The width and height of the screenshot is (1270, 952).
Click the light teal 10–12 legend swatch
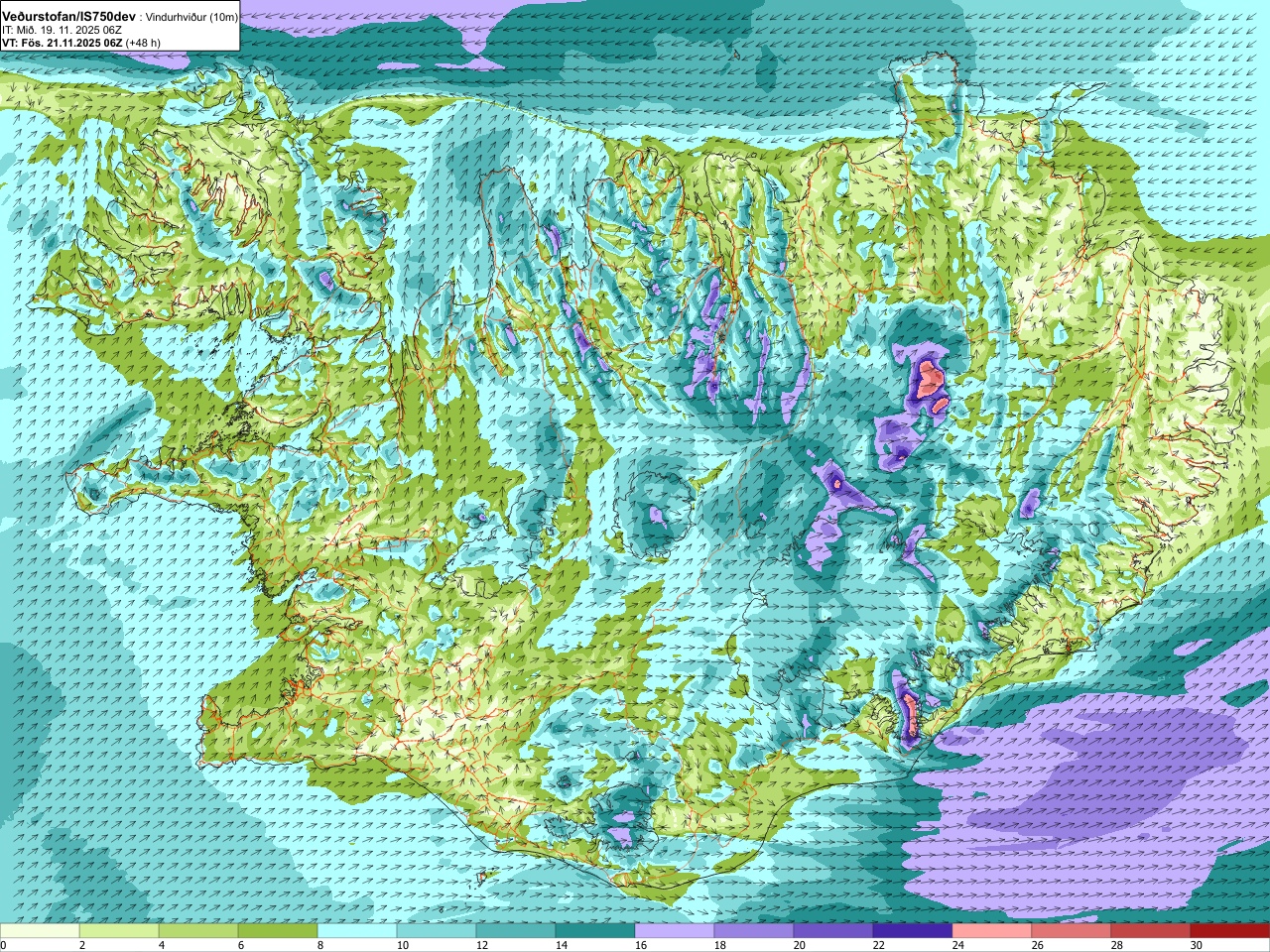[x=437, y=931]
